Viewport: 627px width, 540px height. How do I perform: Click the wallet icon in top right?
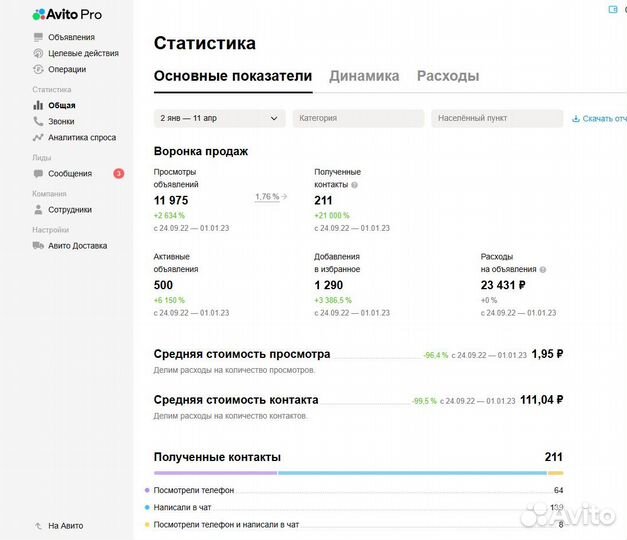[x=613, y=9]
